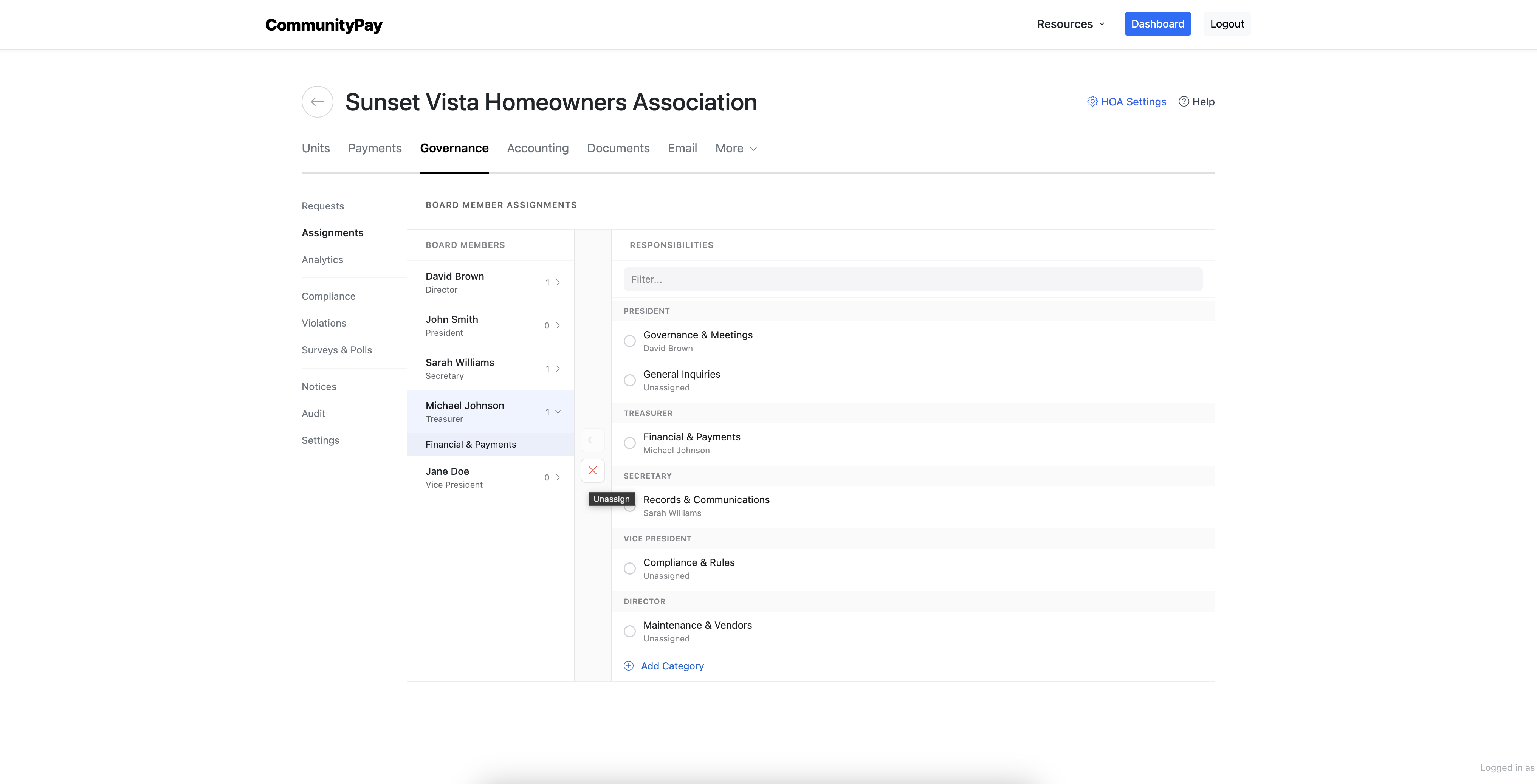
Task: Click the chevron beside Jane Doe
Action: click(558, 477)
